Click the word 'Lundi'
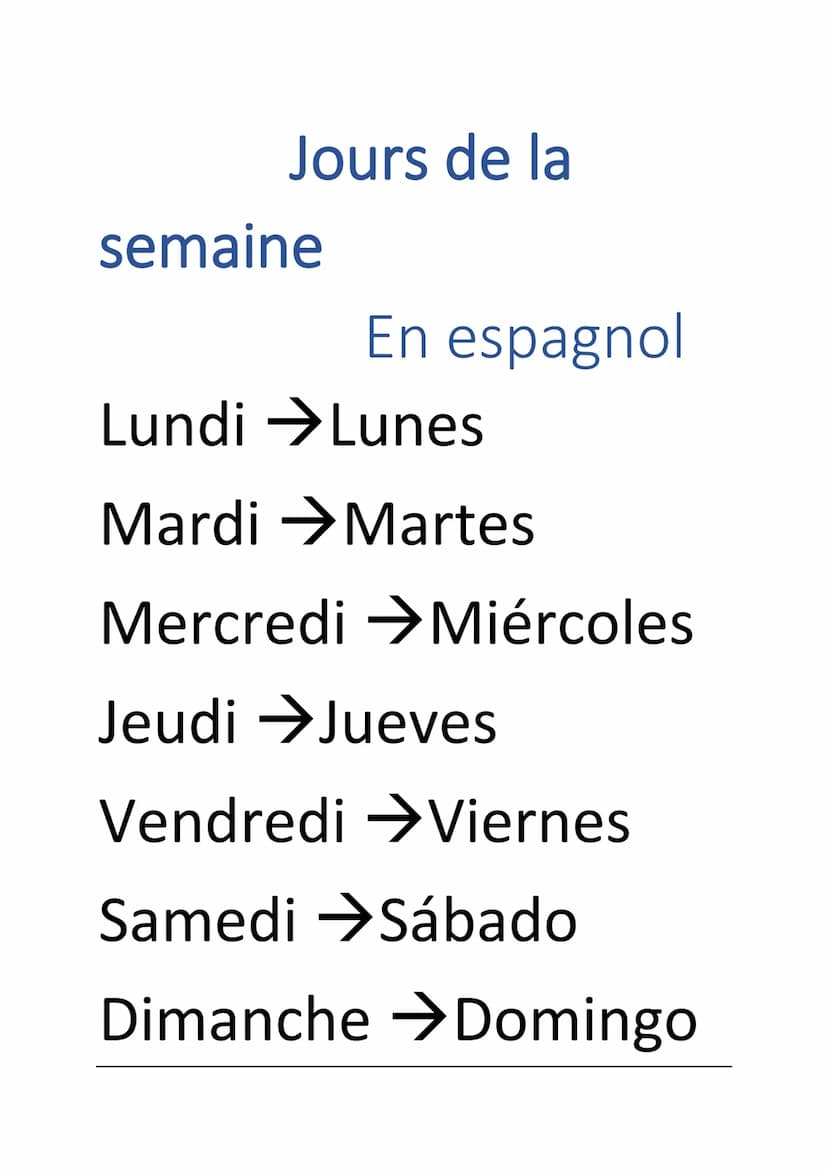The image size is (828, 1171). tap(172, 425)
